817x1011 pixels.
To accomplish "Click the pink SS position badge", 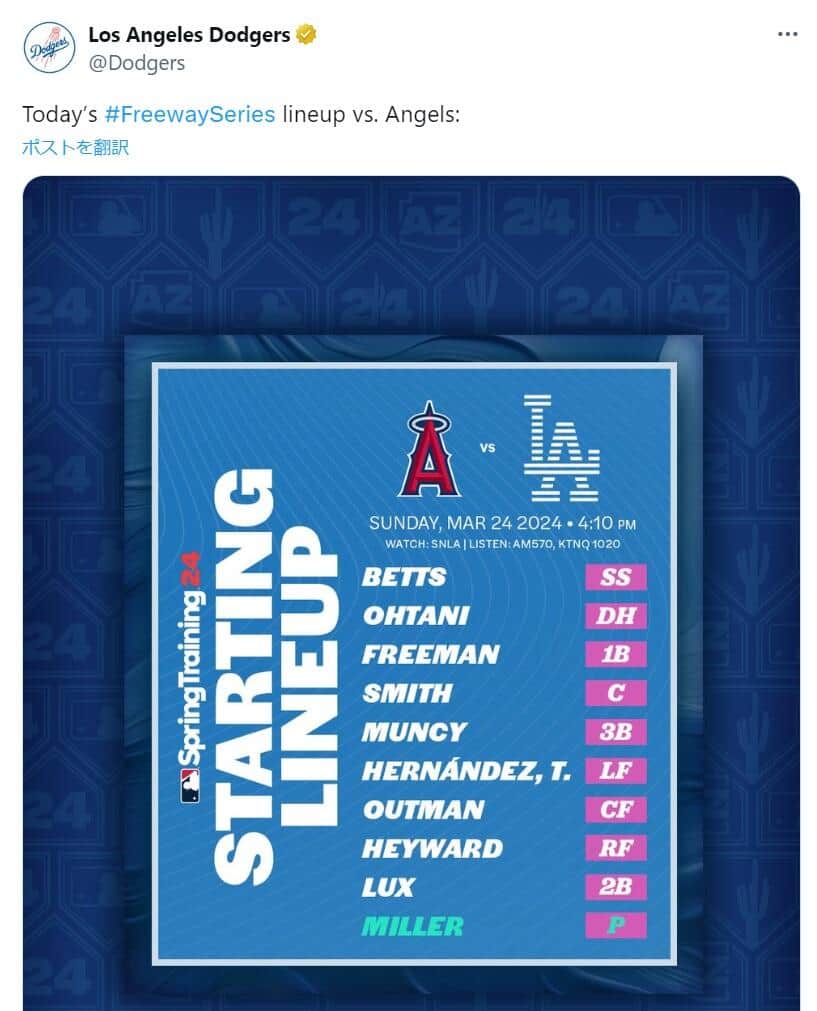I will (x=616, y=577).
